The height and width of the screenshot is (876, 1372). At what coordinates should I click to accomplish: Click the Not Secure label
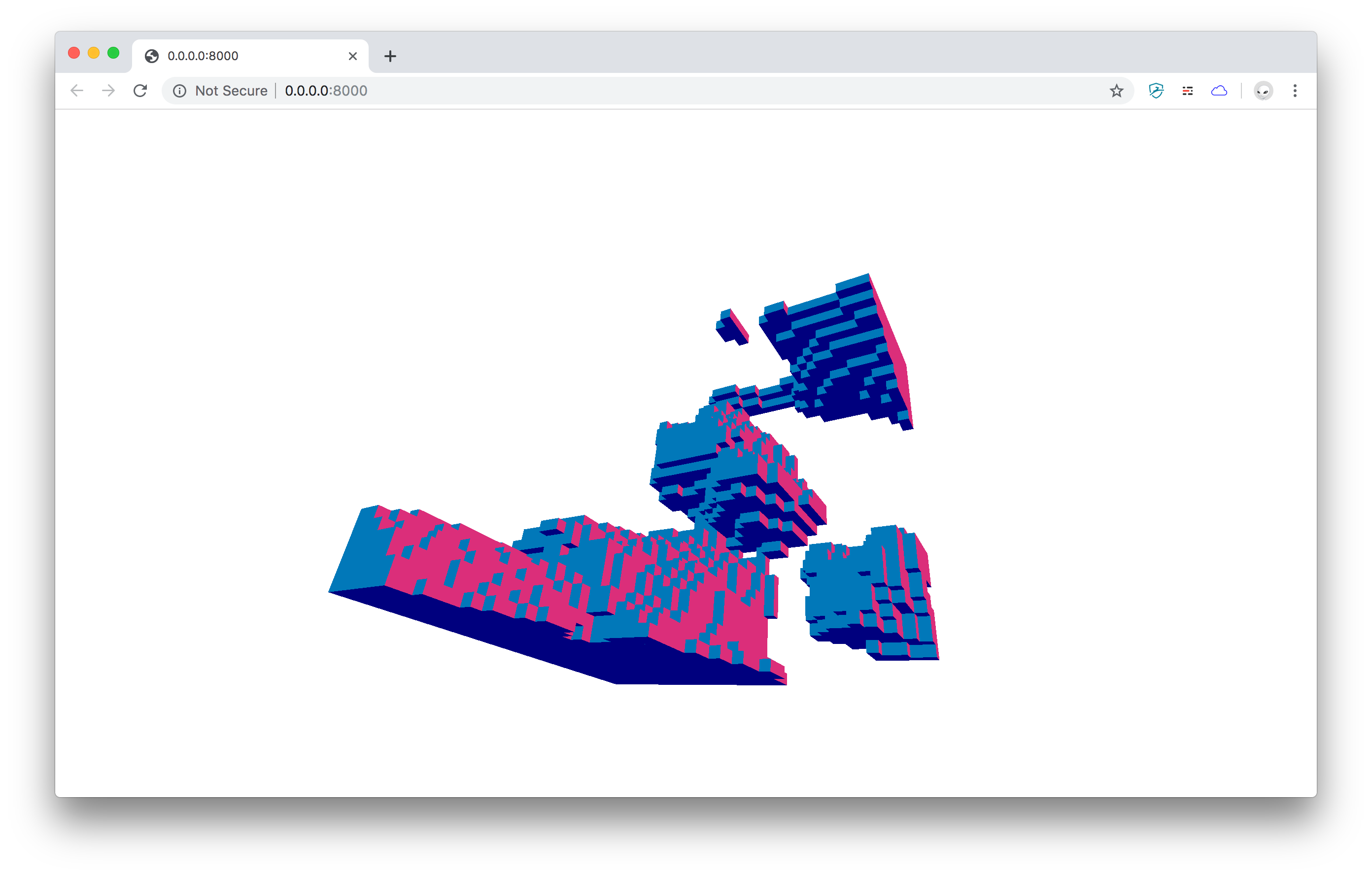point(231,91)
